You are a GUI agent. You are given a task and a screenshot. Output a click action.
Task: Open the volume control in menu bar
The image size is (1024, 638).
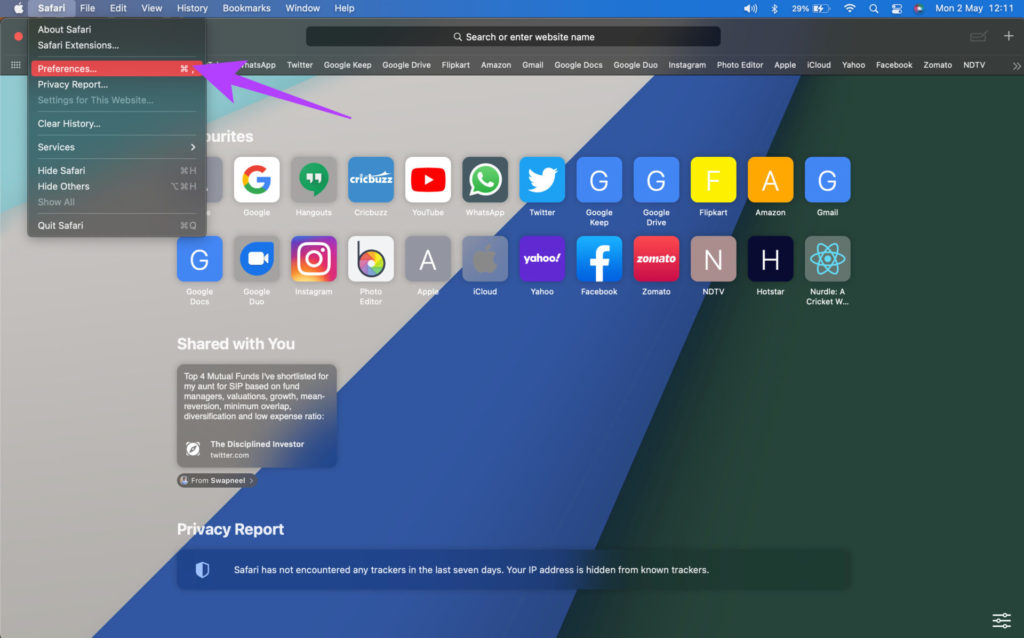(750, 8)
